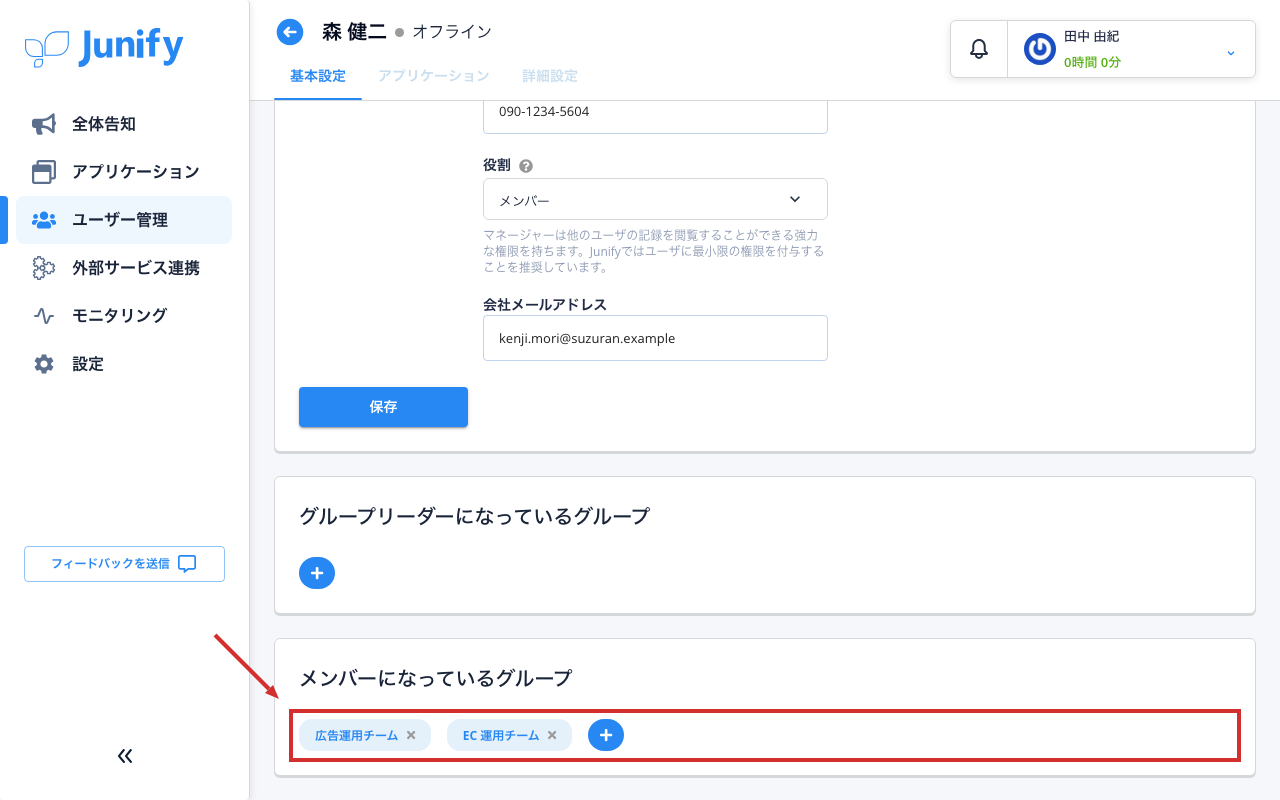The width and height of the screenshot is (1280, 800).
Task: Go back with the blue arrow button
Action: (x=290, y=33)
